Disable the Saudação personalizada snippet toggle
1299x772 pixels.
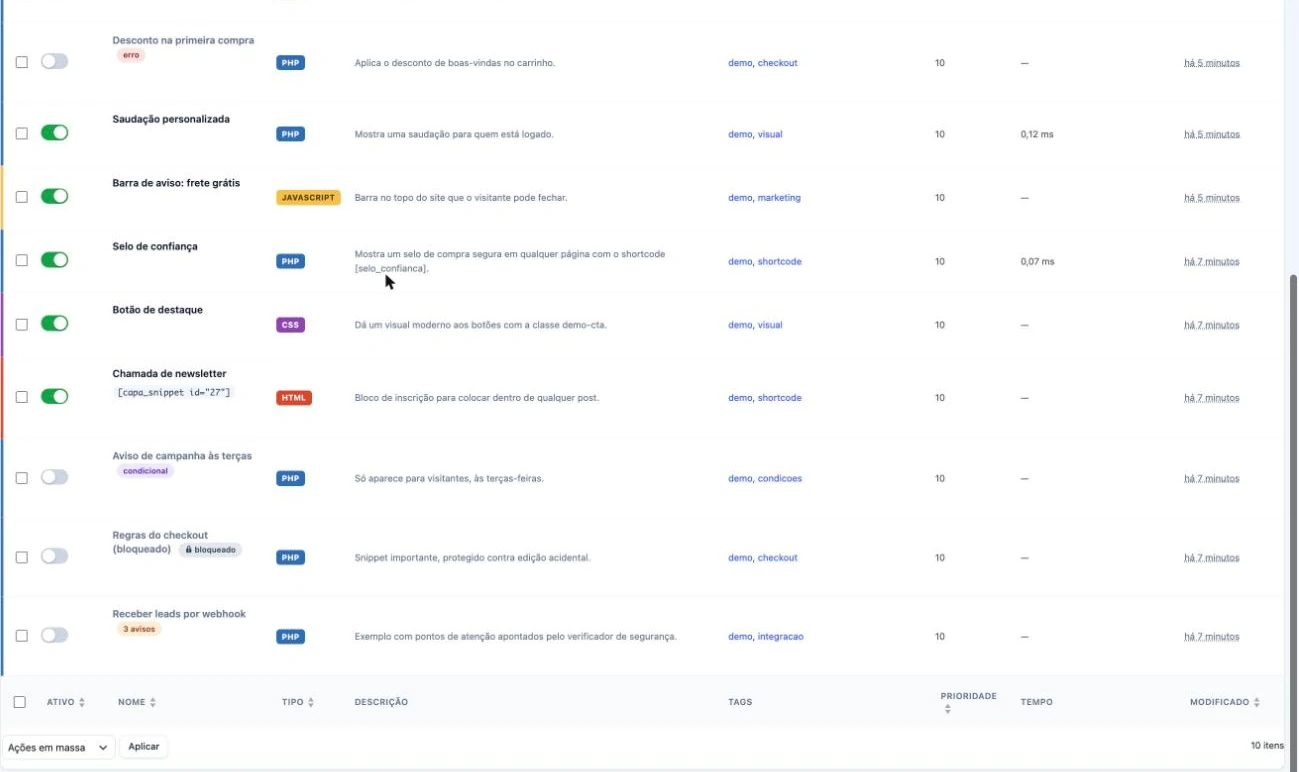click(x=54, y=133)
